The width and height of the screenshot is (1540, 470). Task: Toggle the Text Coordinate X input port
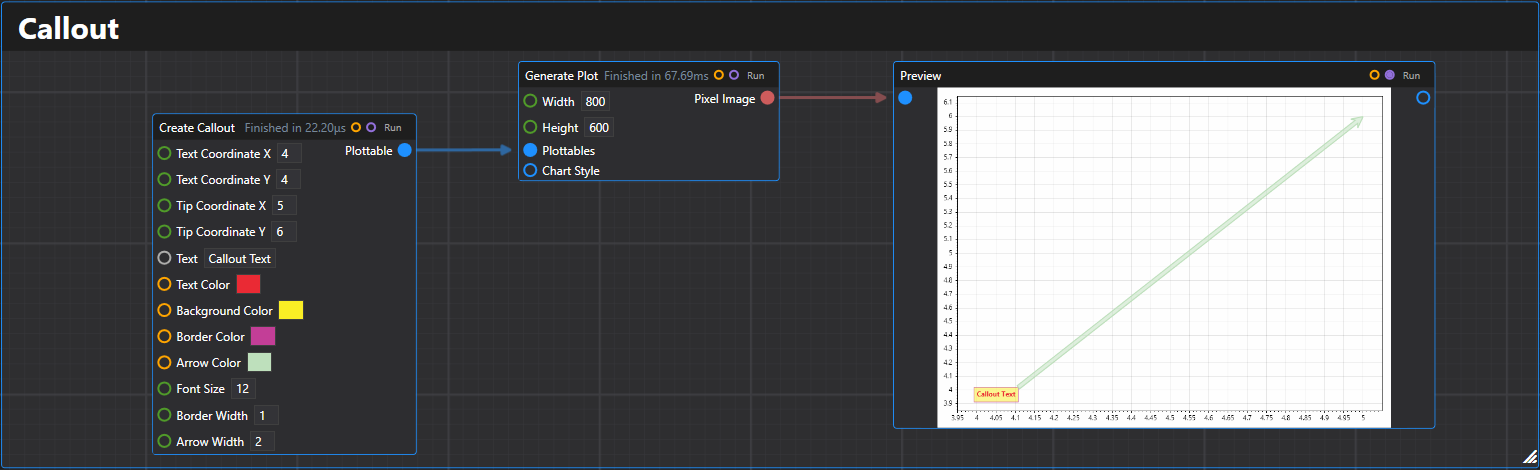click(164, 154)
